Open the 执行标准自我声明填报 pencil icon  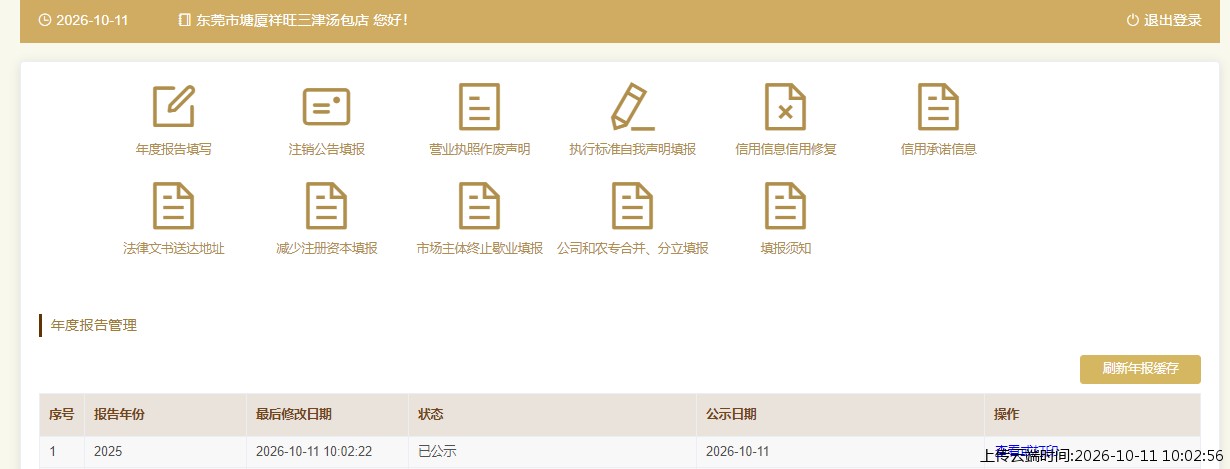coord(632,106)
